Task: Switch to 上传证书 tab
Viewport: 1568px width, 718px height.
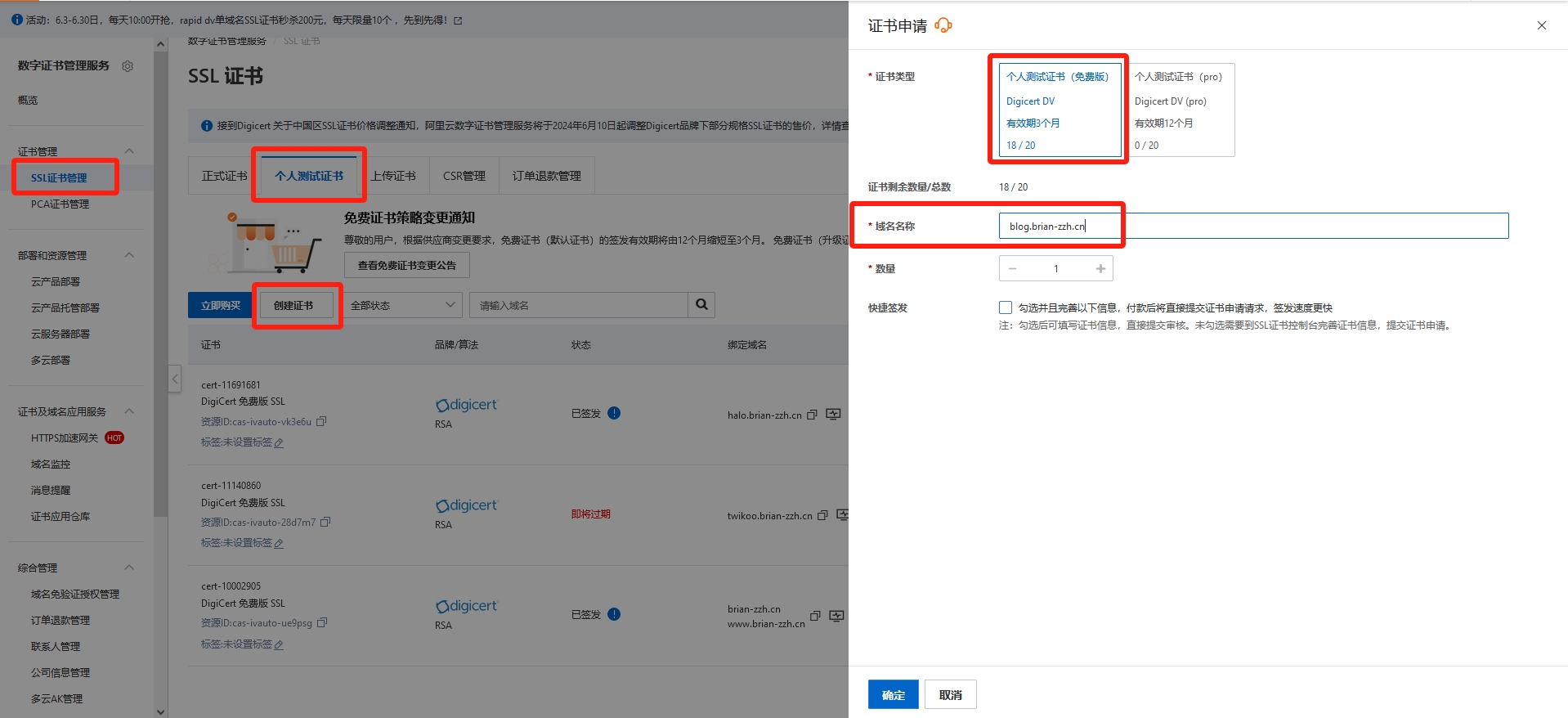Action: click(x=393, y=176)
